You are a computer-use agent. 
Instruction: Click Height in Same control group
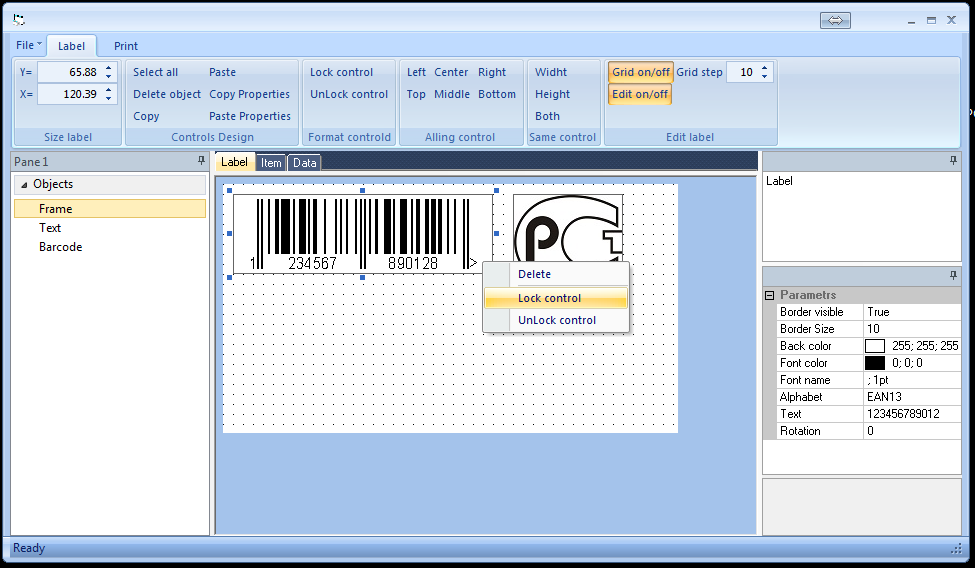coord(552,94)
